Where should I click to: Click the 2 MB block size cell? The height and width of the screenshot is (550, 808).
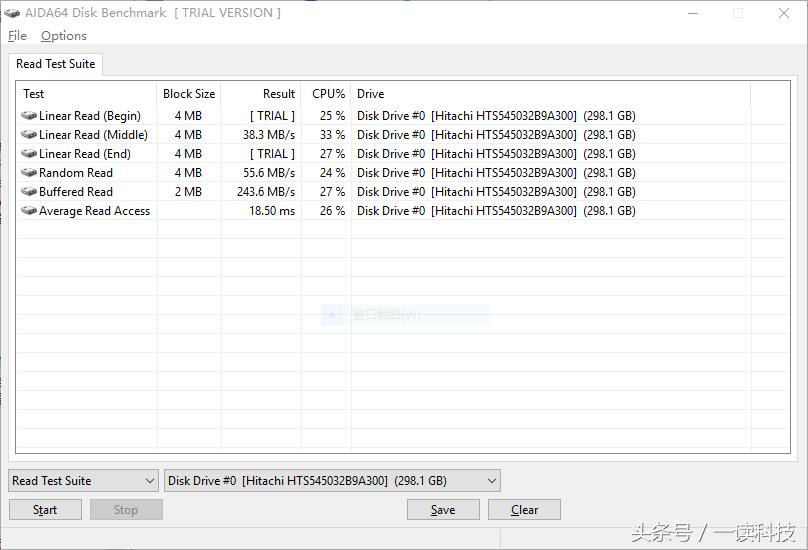pyautogui.click(x=188, y=192)
